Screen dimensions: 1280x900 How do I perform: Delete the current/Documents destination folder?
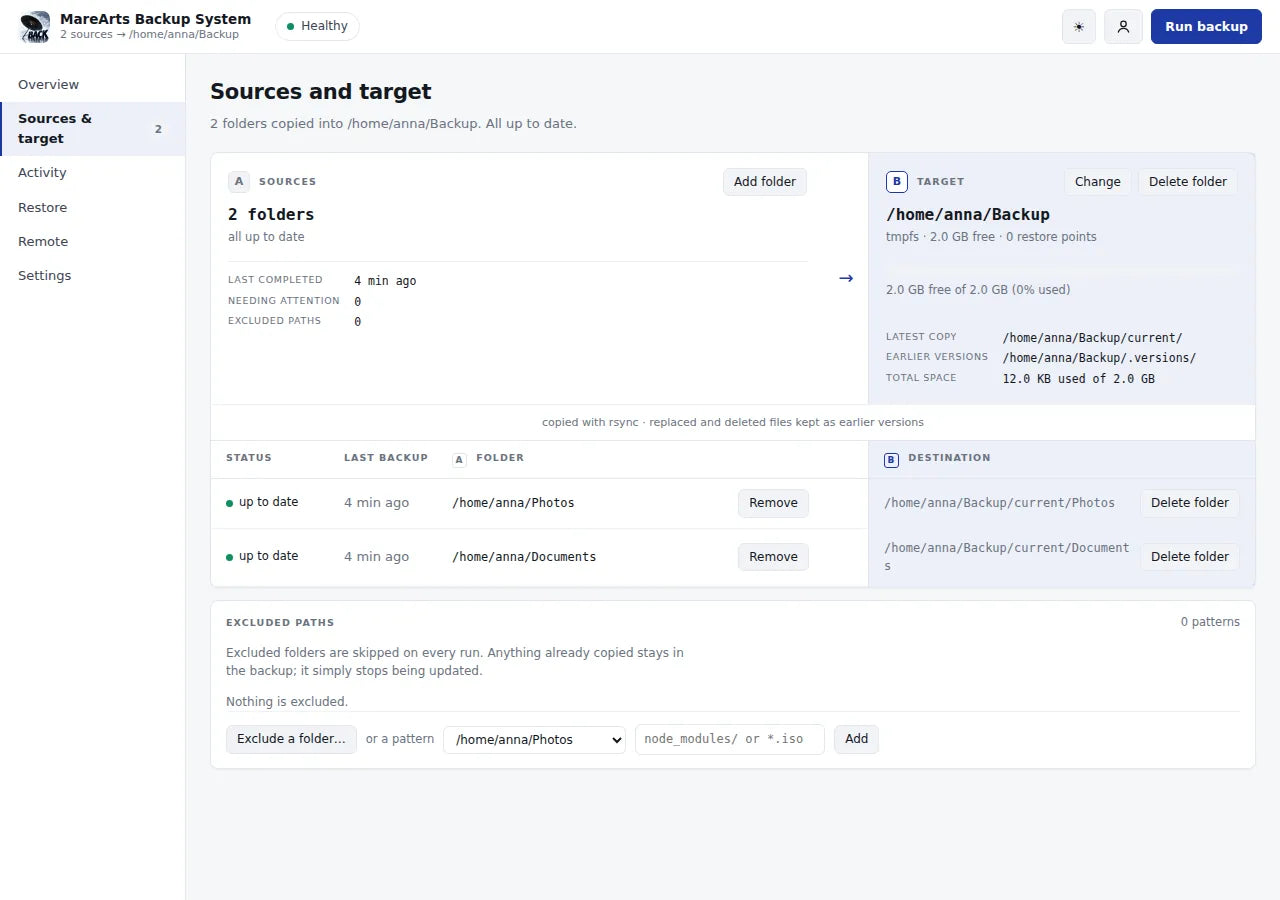click(x=1190, y=557)
